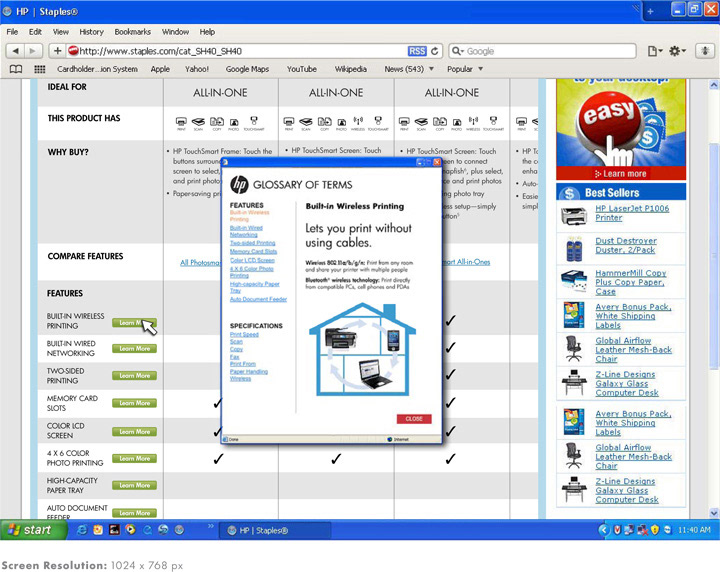The height and width of the screenshot is (572, 720).
Task: Expand quick launch overflow chevron
Action: point(211,526)
